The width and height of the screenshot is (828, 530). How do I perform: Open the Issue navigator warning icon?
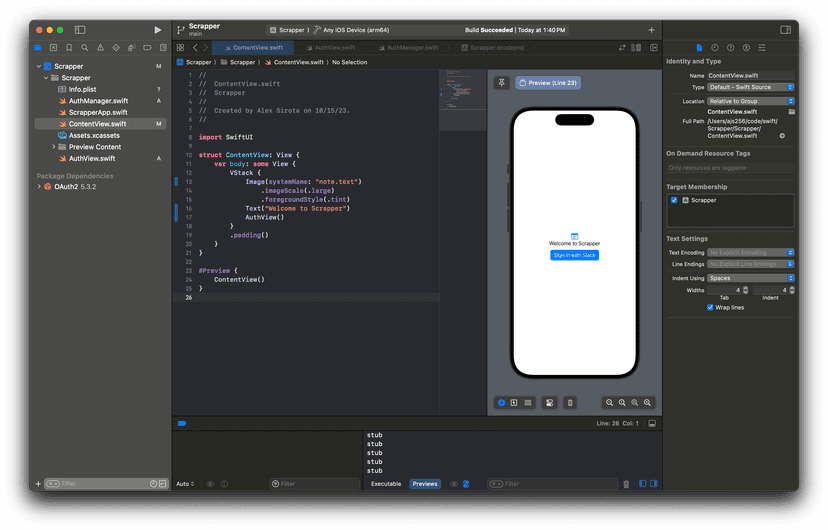pyautogui.click(x=100, y=47)
